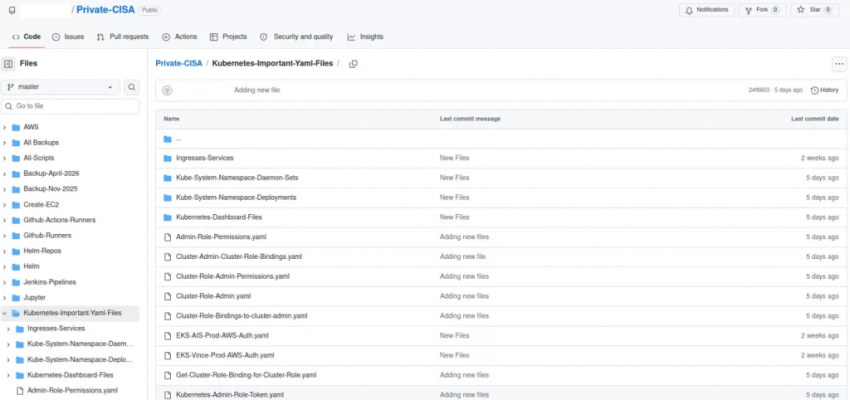This screenshot has width=850, height=400.
Task: Open Kubernetes-Admin-Role-Token.yaml file
Action: (230, 395)
